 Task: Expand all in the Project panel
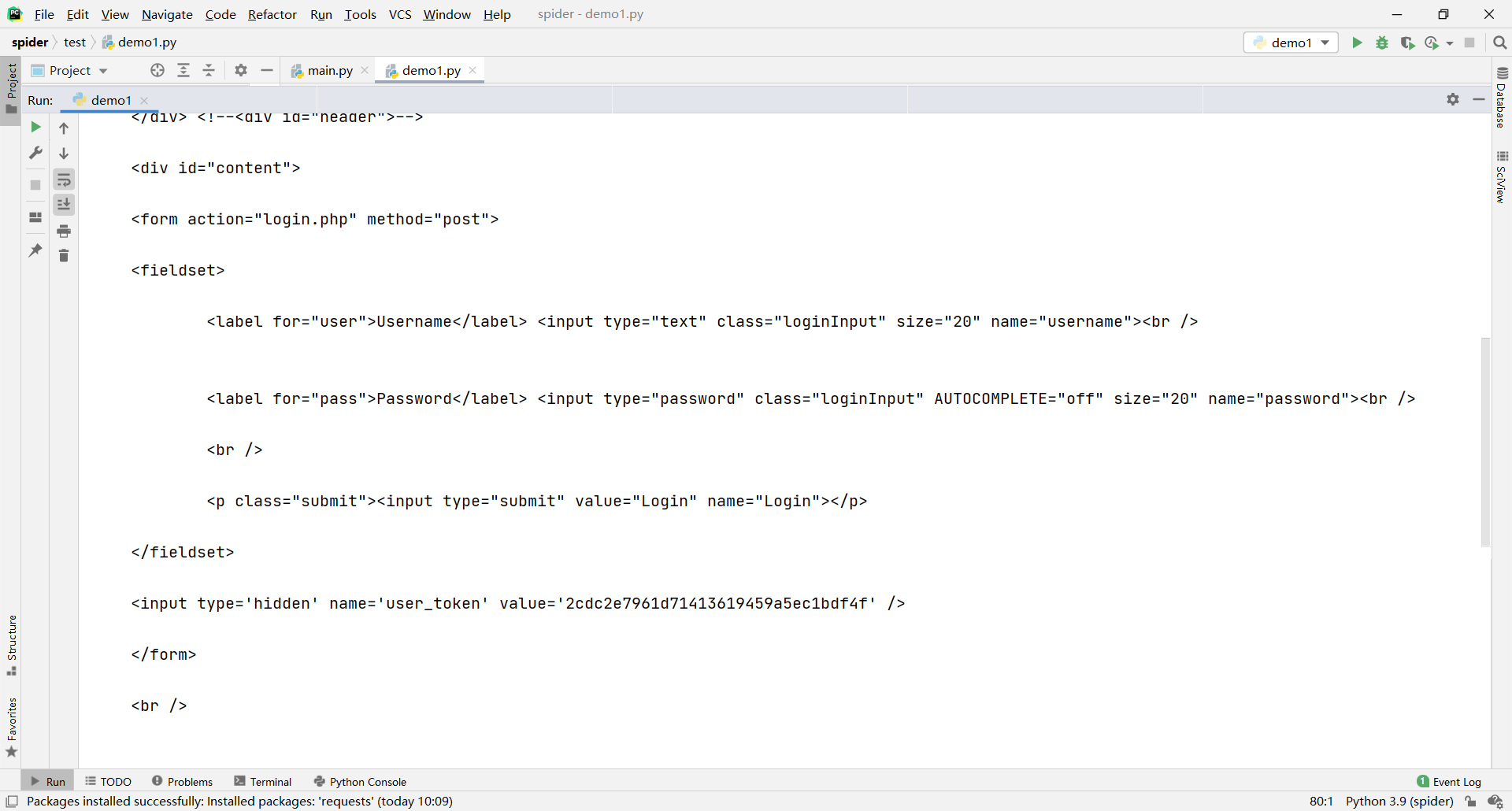[183, 70]
